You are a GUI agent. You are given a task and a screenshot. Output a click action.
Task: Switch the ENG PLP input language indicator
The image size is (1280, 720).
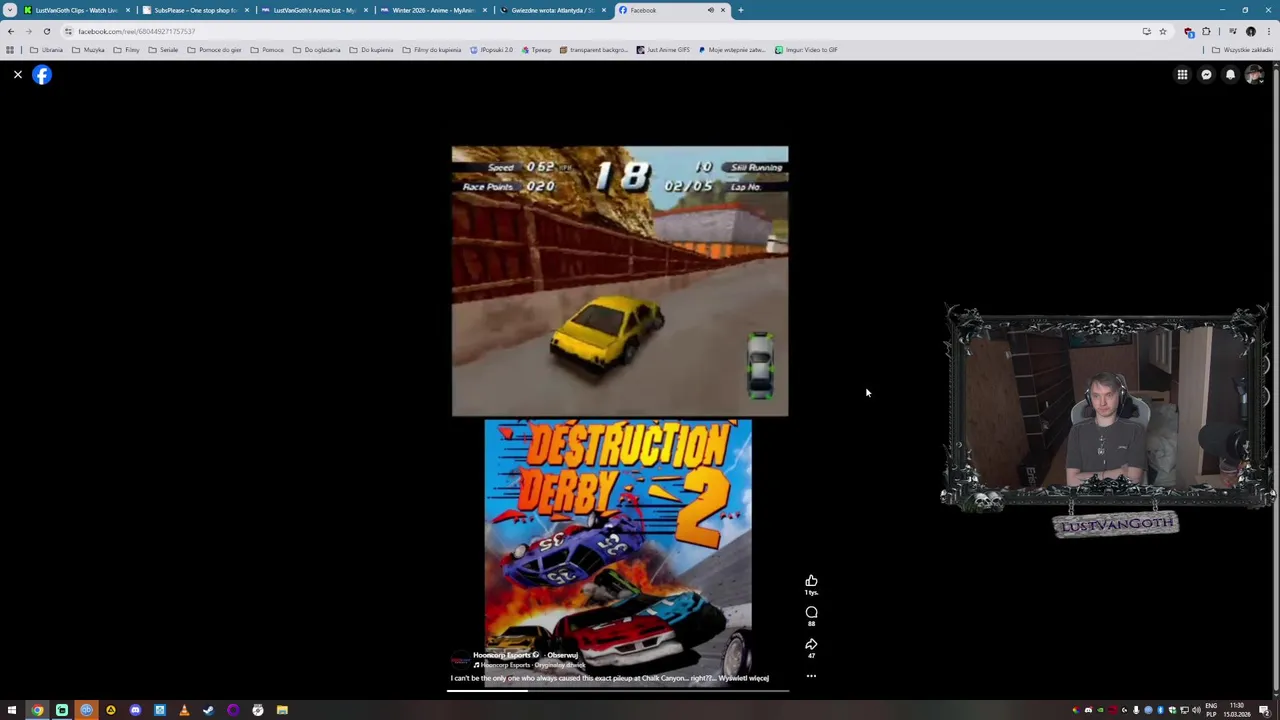[x=1212, y=710]
